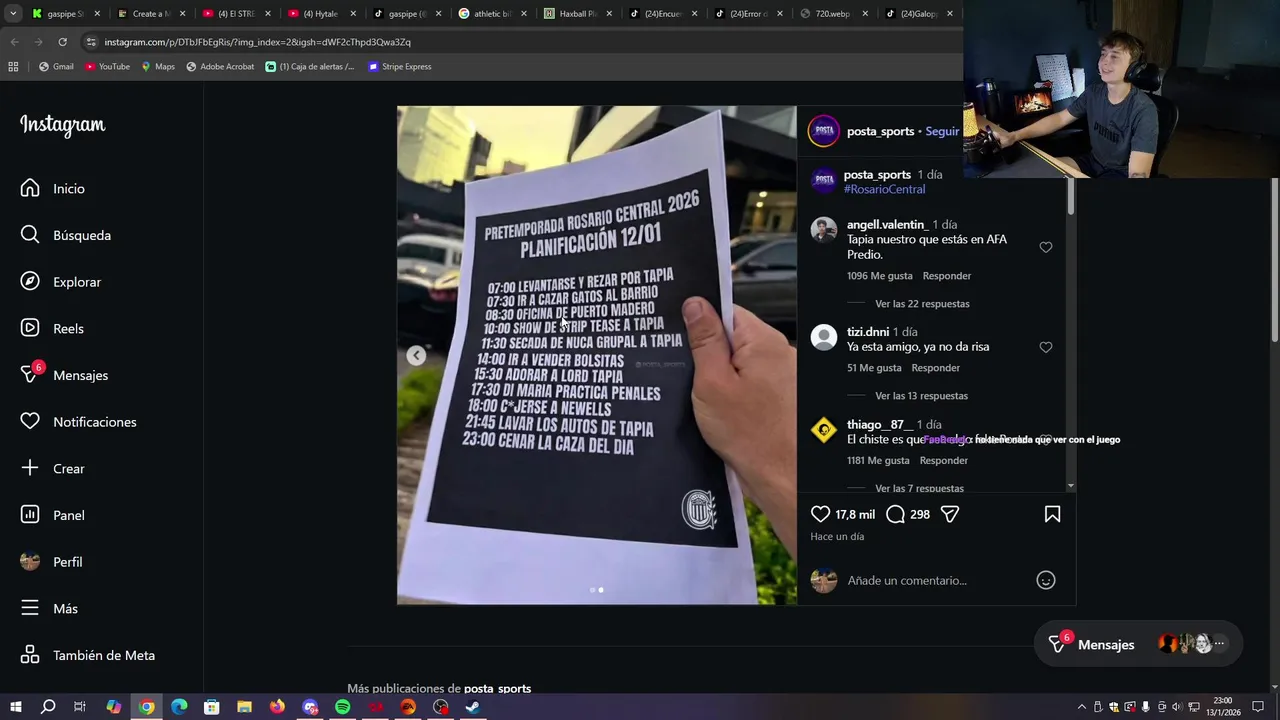Click the comments panel scrollbar

[x=1071, y=196]
